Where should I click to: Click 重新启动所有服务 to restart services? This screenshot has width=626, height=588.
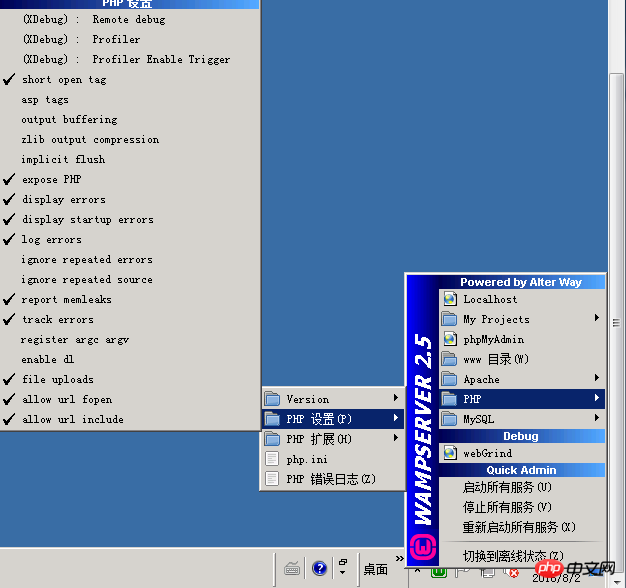[x=522, y=527]
